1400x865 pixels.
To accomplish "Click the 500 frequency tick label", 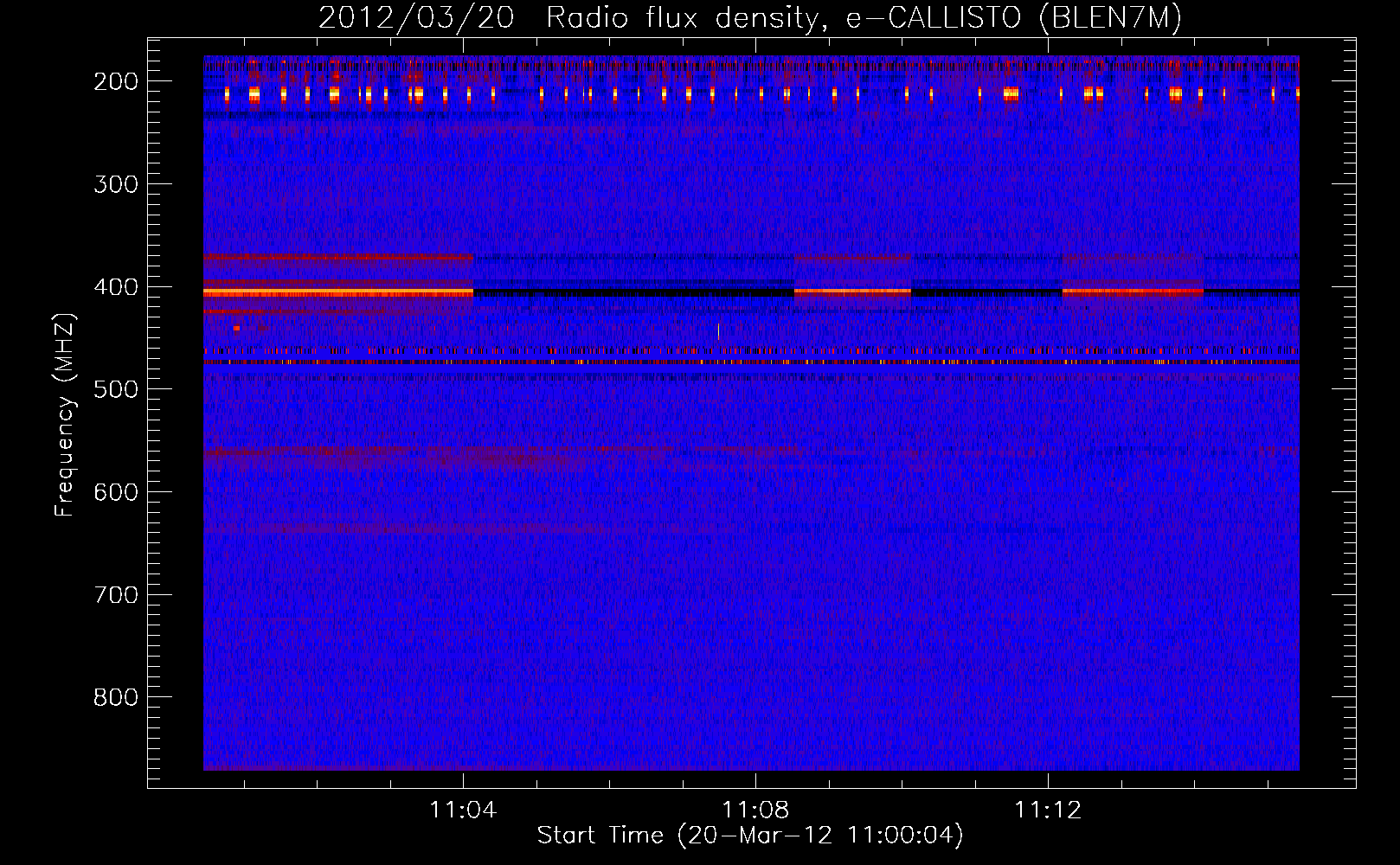I will pyautogui.click(x=115, y=389).
